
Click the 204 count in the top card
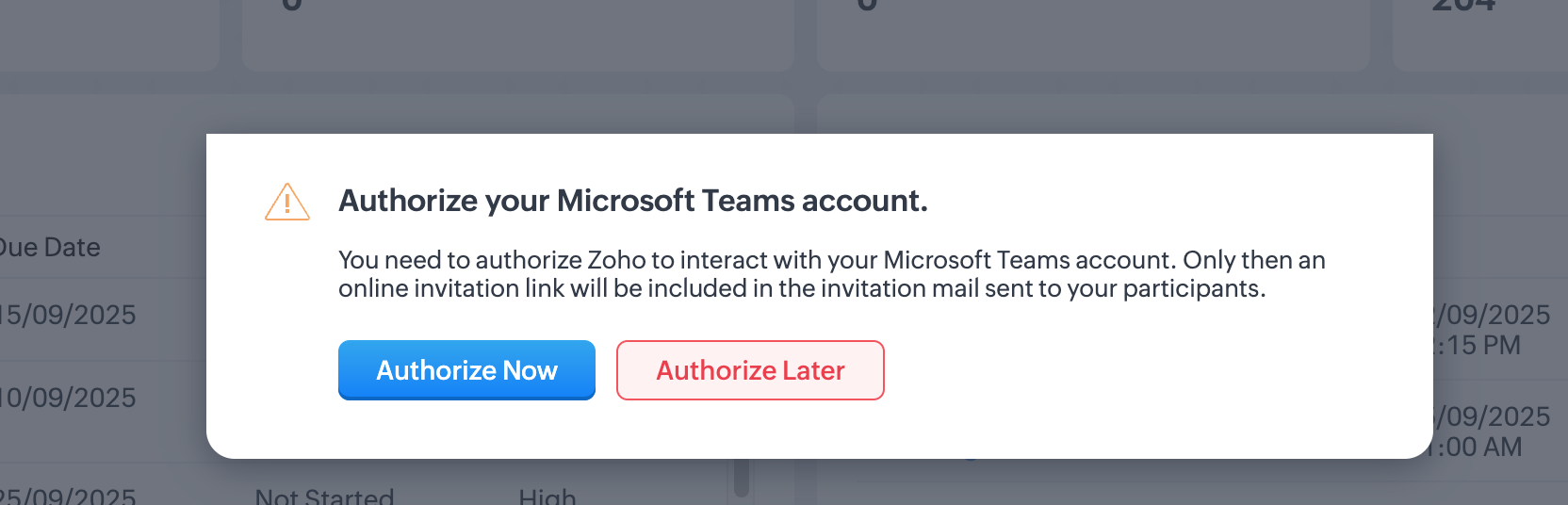[1463, 8]
